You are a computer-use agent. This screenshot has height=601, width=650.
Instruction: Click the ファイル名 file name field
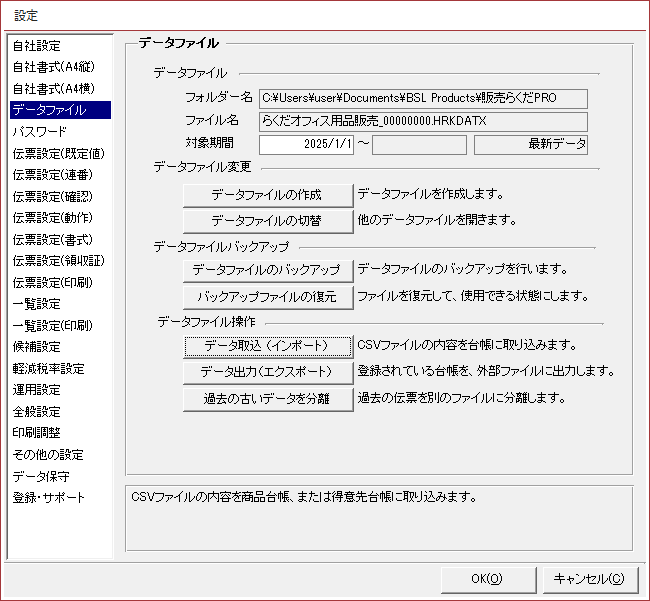pyautogui.click(x=422, y=121)
